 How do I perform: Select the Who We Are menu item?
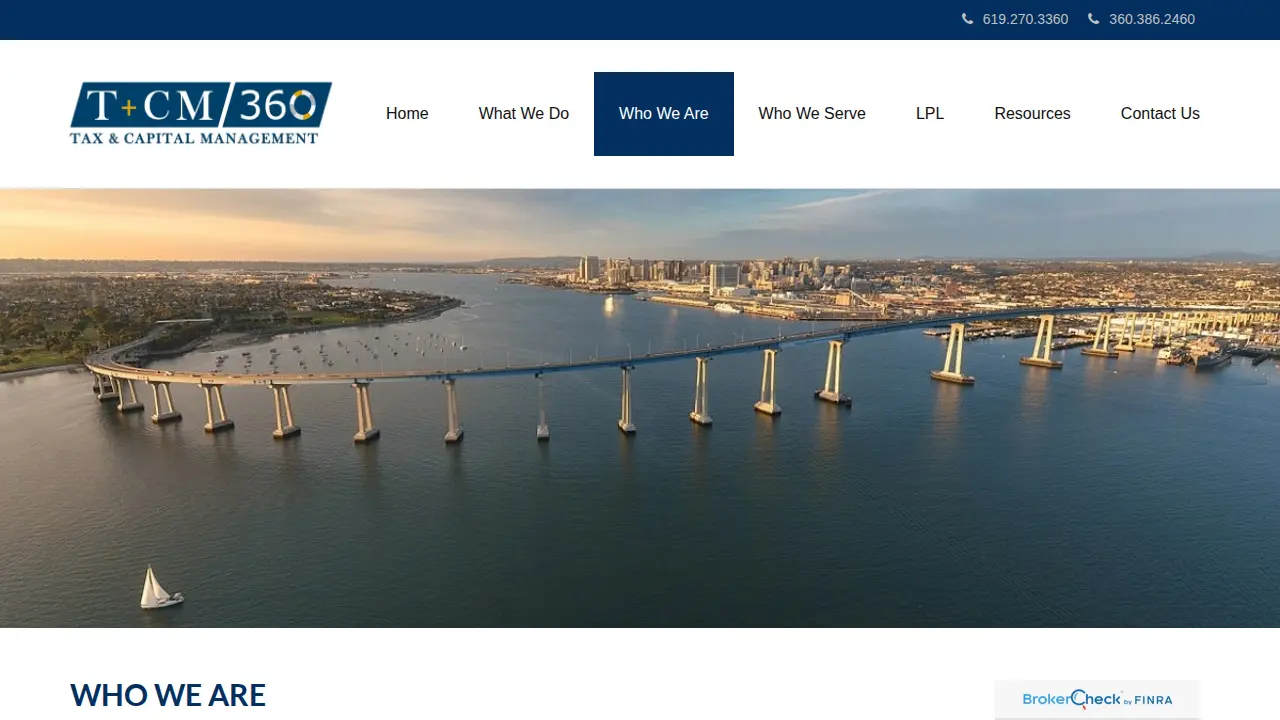pyautogui.click(x=664, y=114)
